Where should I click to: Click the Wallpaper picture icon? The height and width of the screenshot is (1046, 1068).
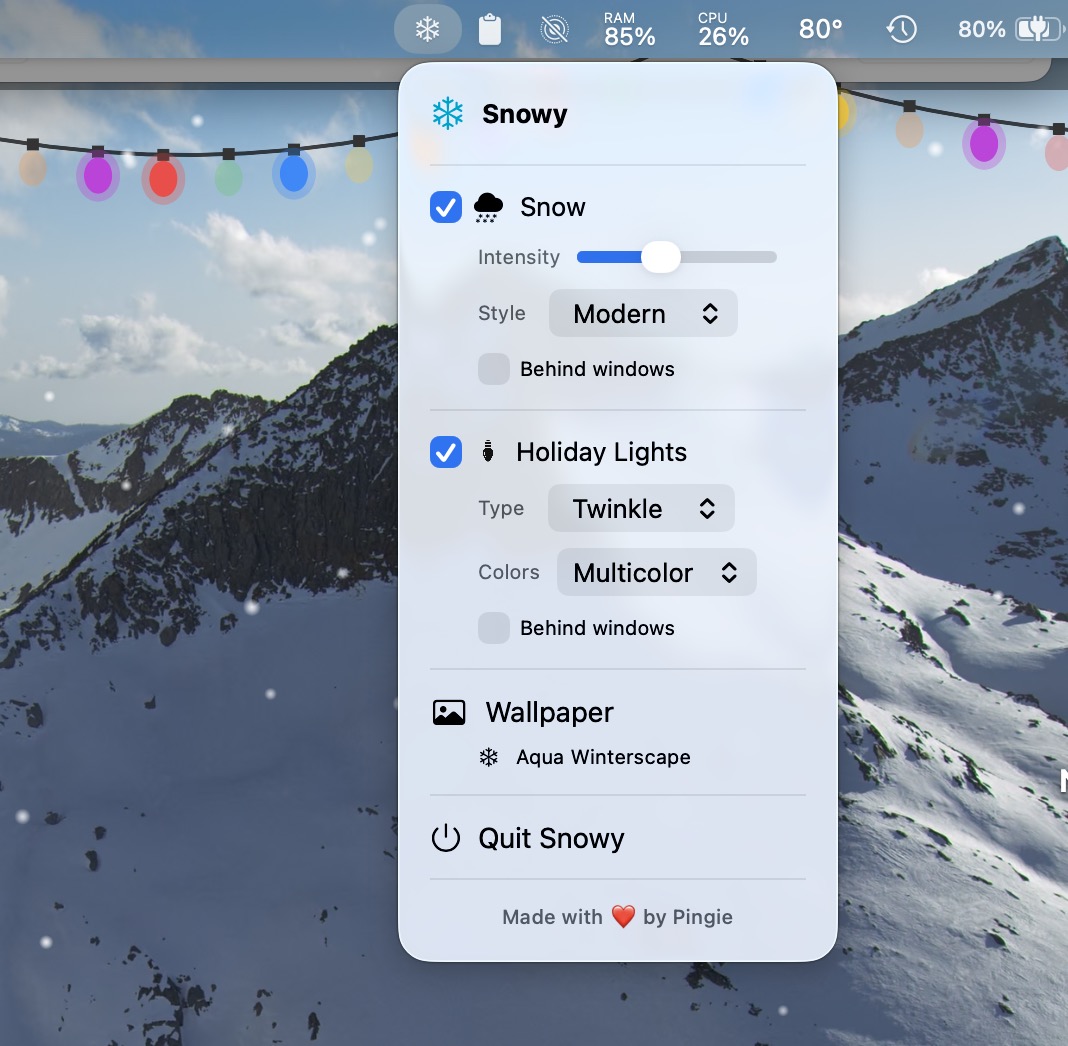pyautogui.click(x=449, y=712)
